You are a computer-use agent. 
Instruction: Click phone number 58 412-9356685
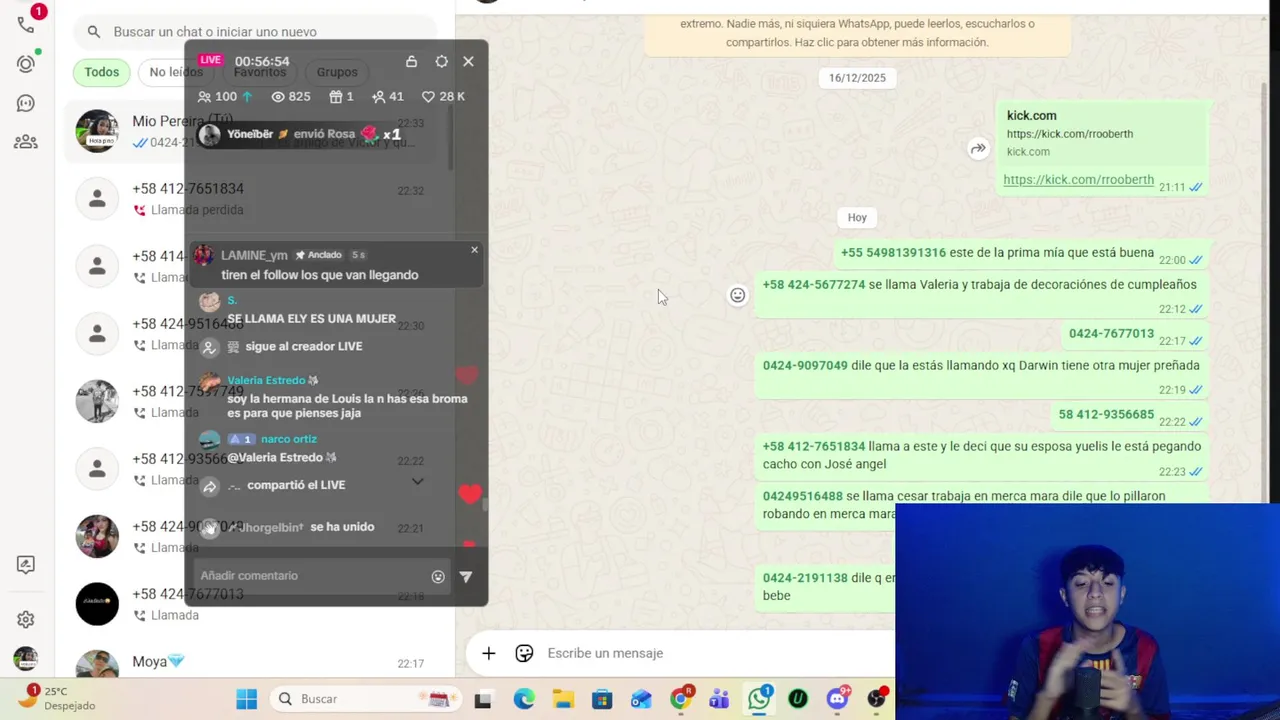(1106, 415)
